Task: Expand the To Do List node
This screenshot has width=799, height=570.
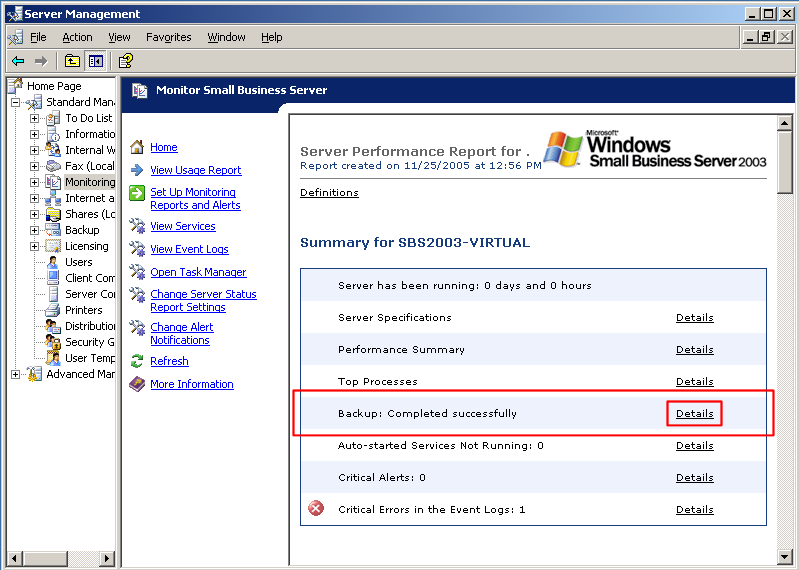Action: [x=34, y=118]
